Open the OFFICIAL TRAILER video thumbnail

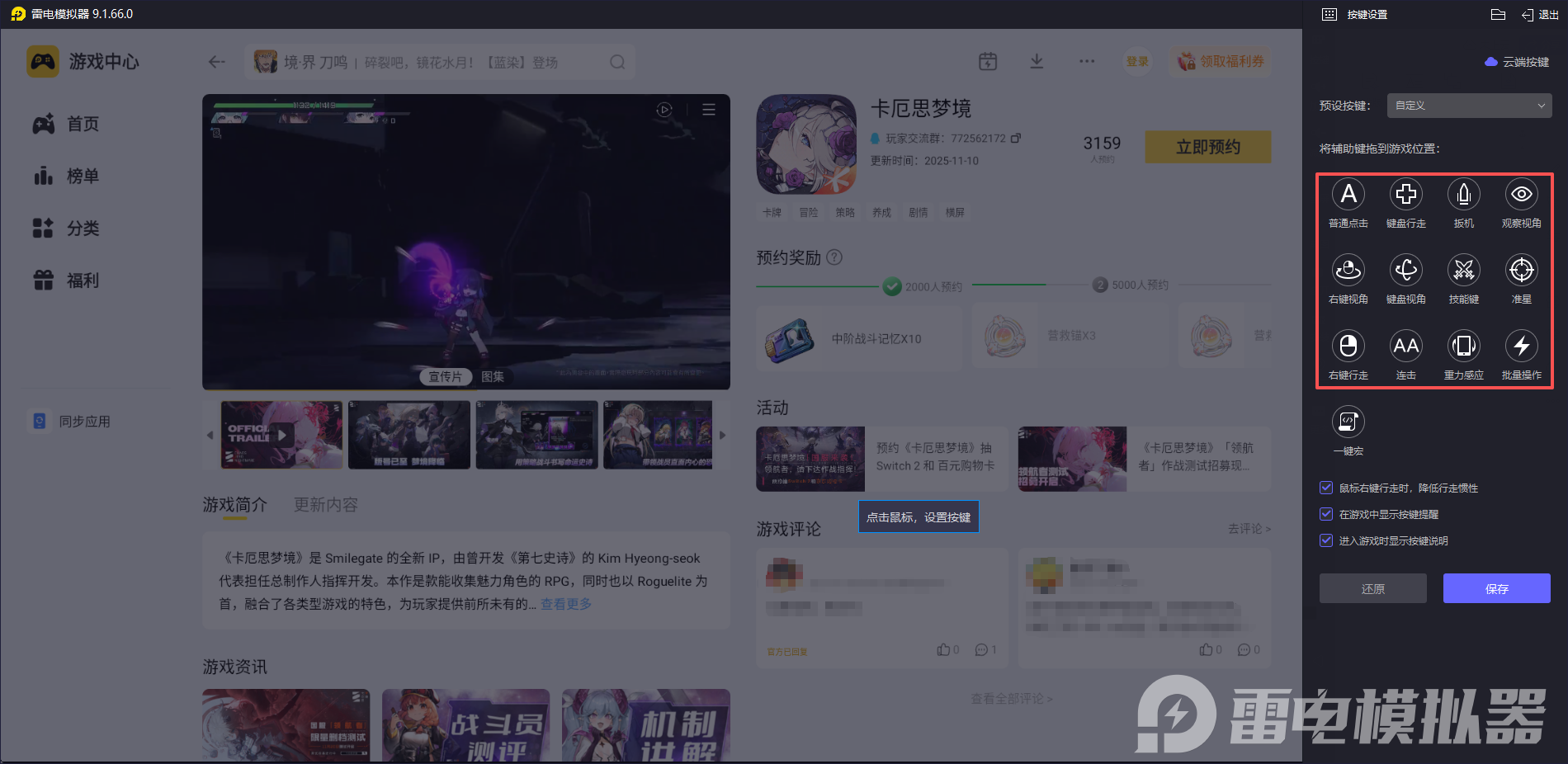click(281, 435)
